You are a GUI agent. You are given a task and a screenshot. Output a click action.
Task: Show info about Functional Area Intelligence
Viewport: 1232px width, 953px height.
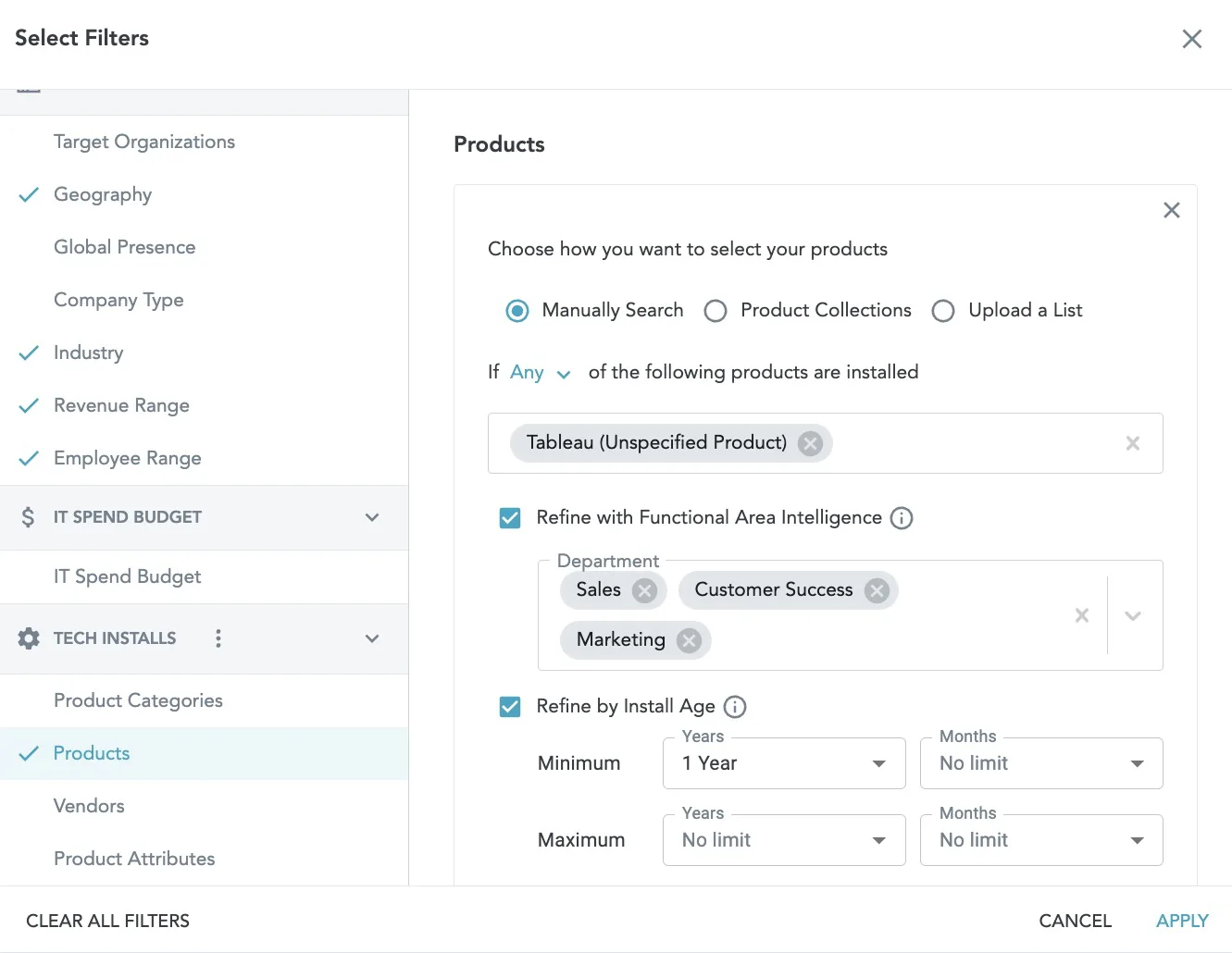(x=902, y=518)
